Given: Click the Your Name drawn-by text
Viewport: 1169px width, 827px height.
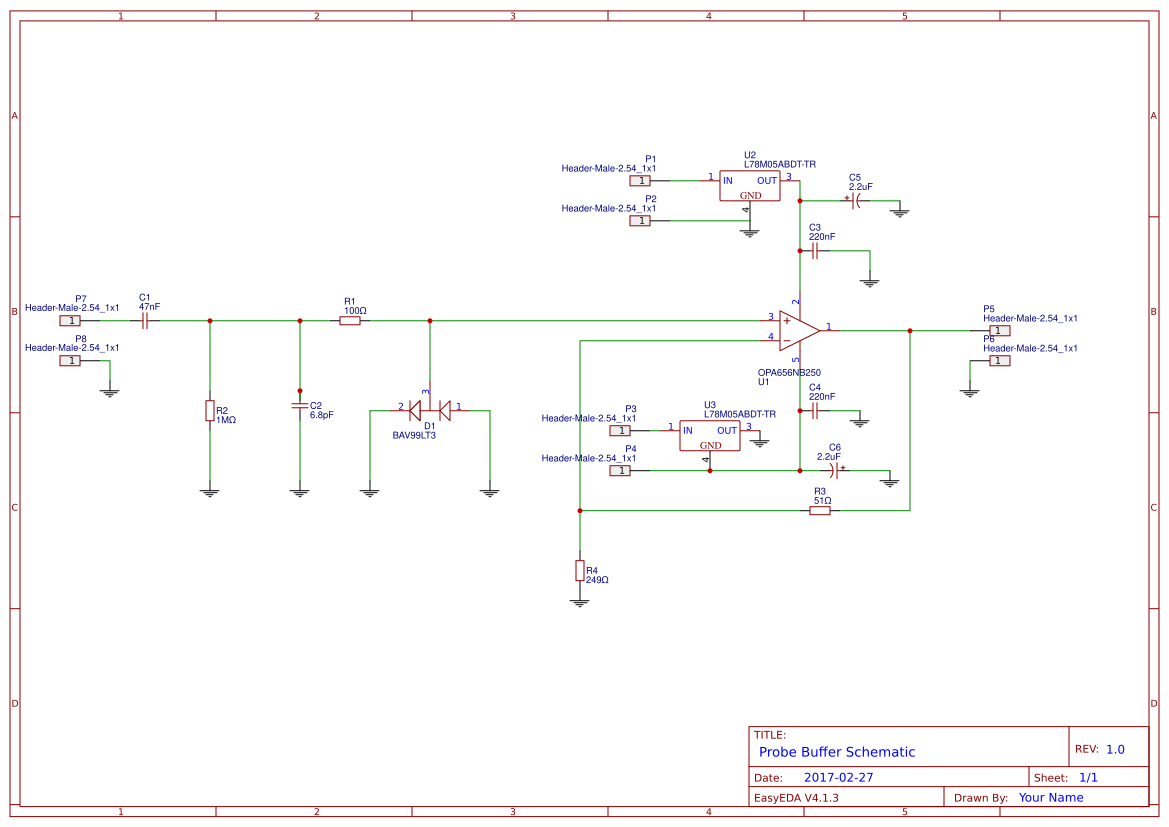Looking at the screenshot, I should click(x=1050, y=797).
